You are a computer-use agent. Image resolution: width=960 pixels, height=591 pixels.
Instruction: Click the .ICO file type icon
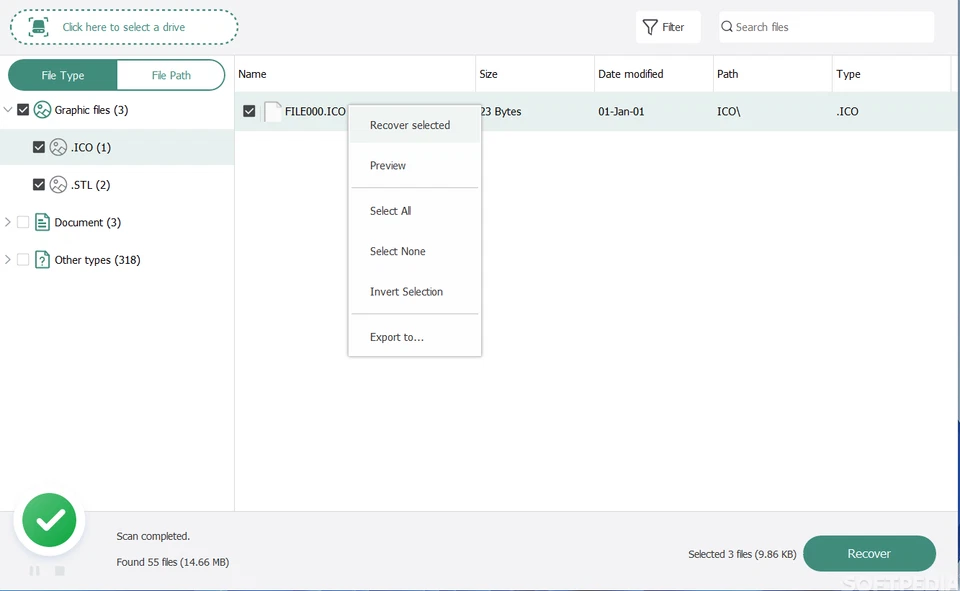pyautogui.click(x=59, y=148)
